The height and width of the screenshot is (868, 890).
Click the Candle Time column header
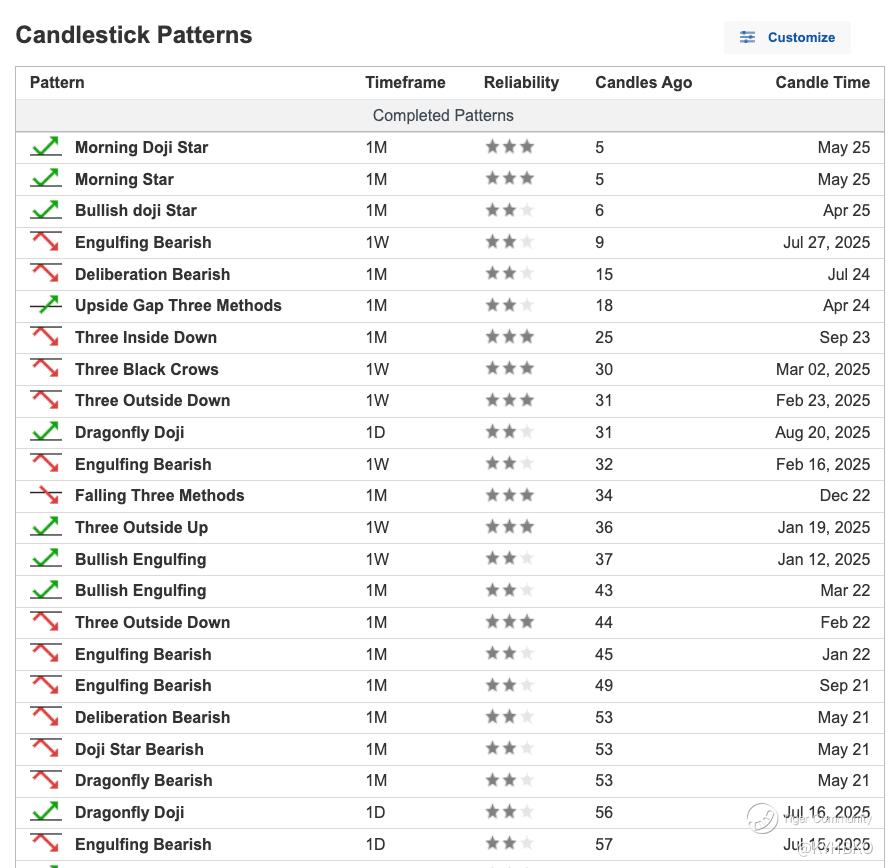click(x=822, y=83)
